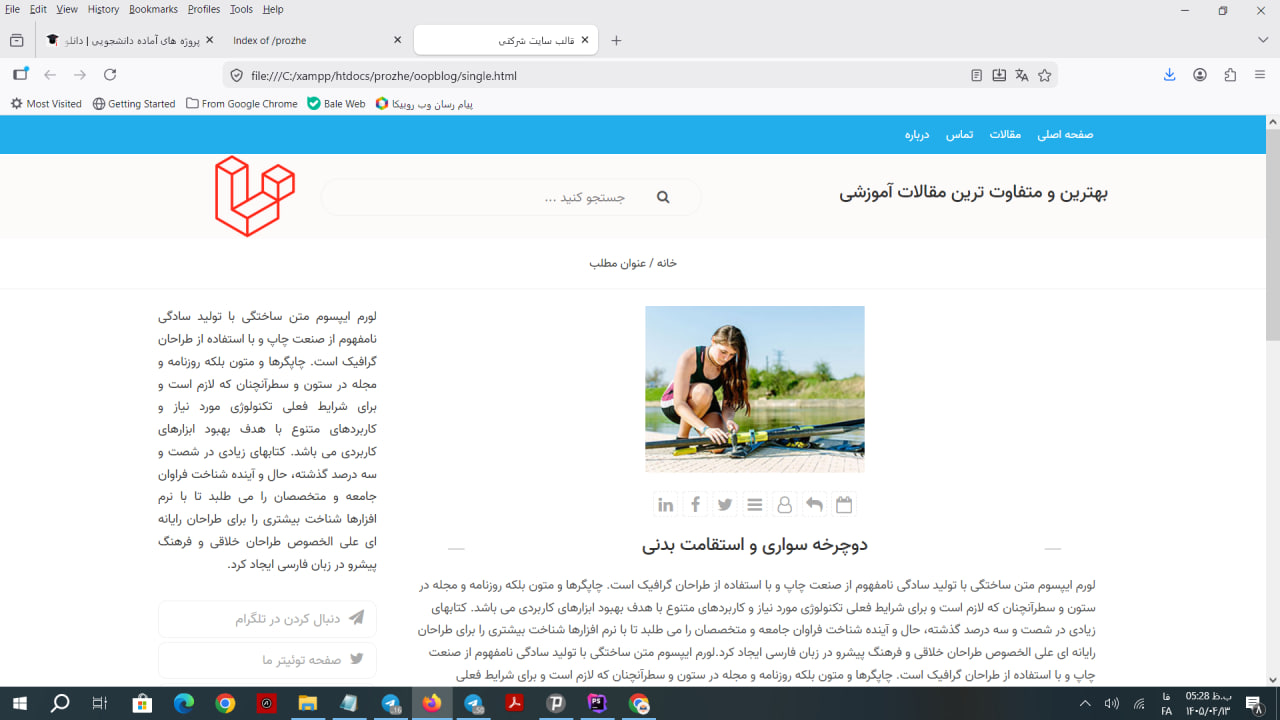
Task: Open Microsoft Edge from taskbar
Action: (x=184, y=704)
